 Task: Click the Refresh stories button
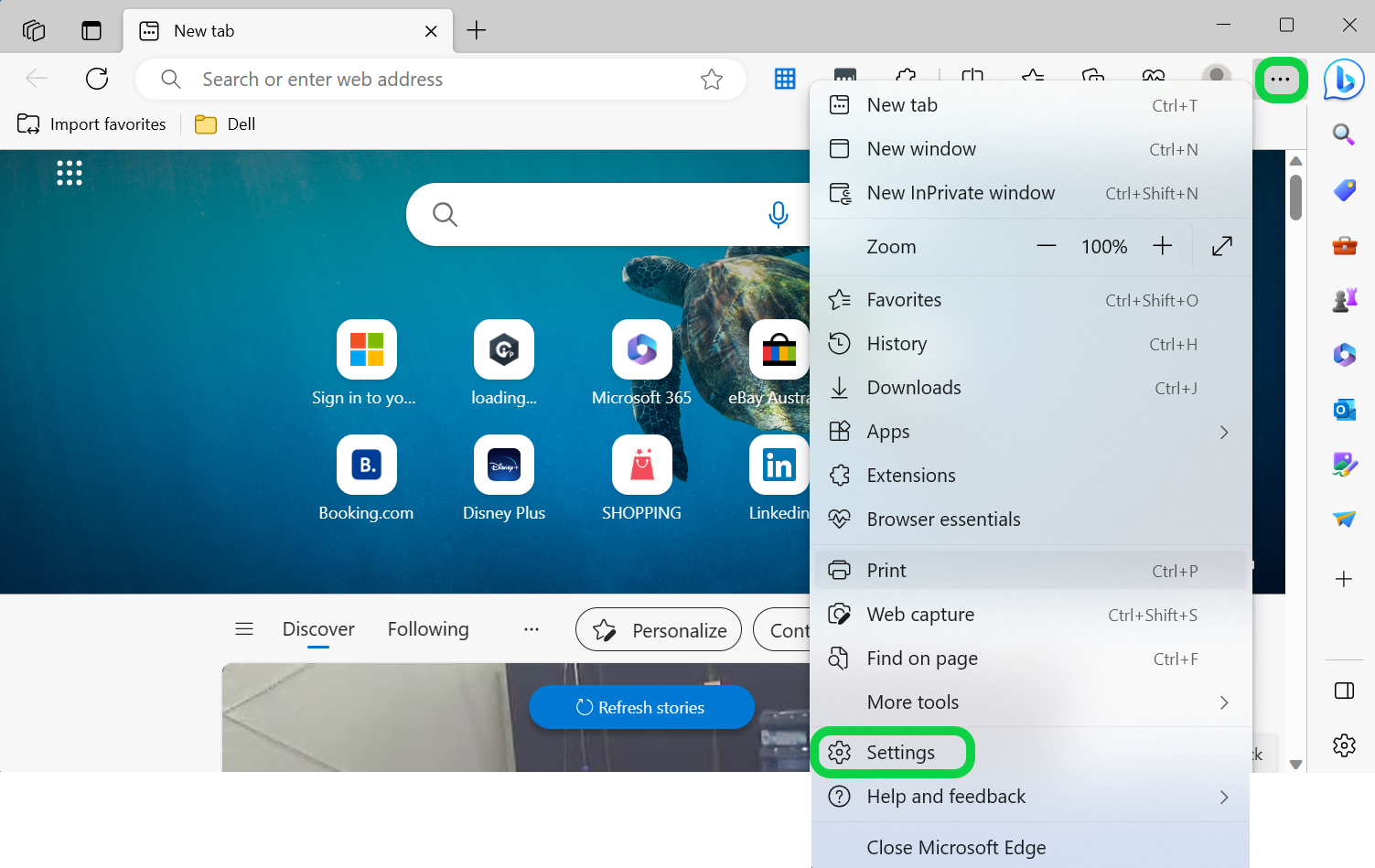point(641,707)
